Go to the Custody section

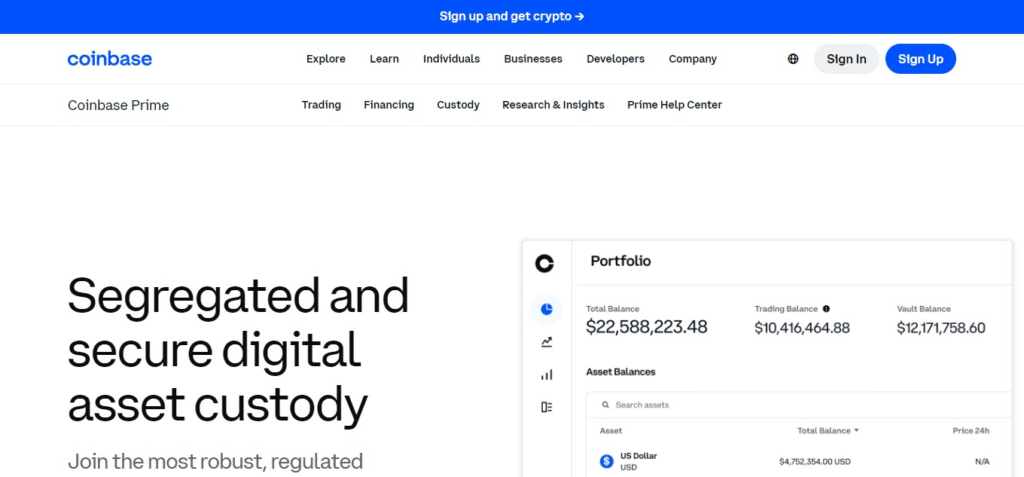tap(458, 105)
